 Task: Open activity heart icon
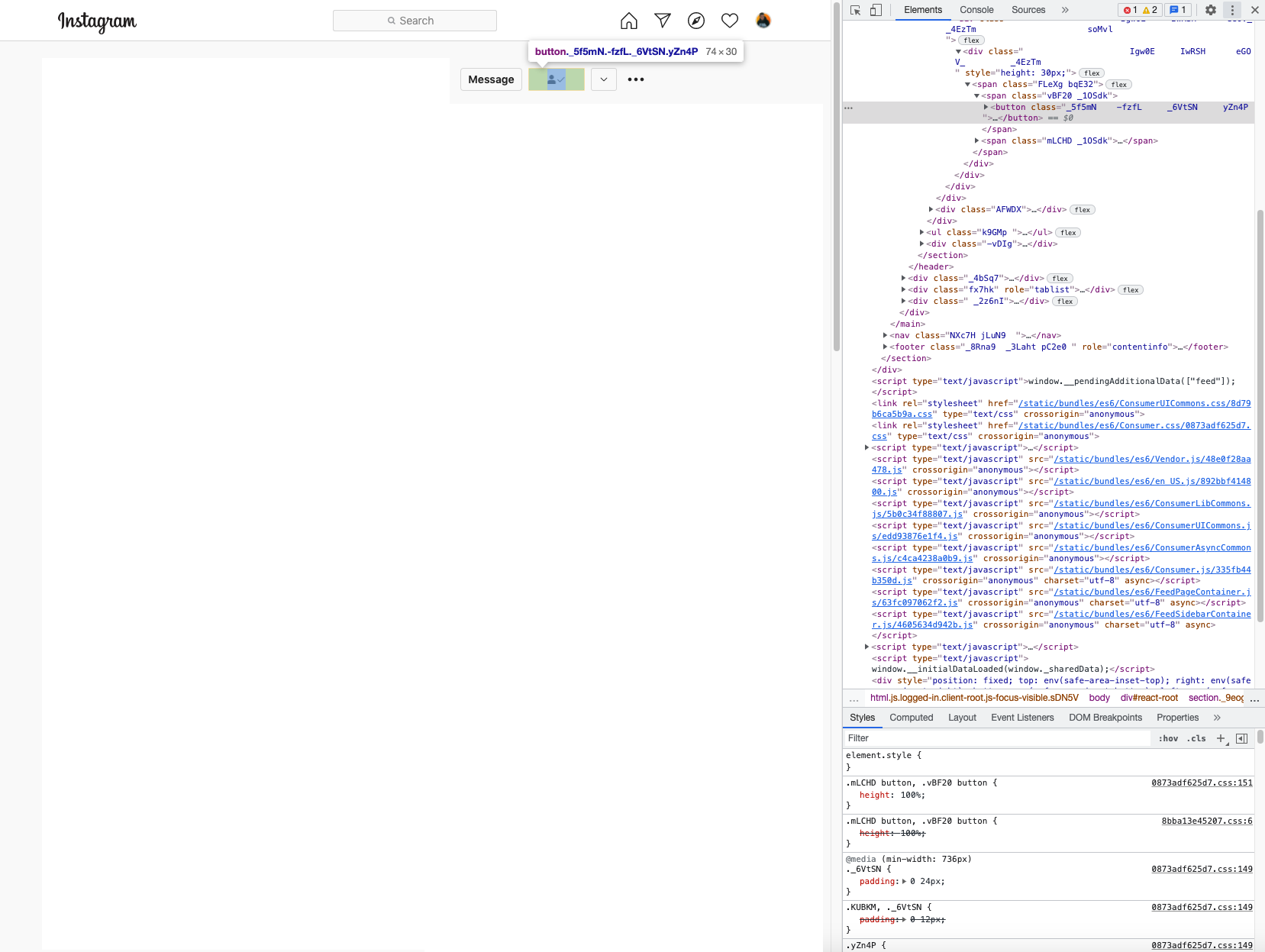(730, 21)
